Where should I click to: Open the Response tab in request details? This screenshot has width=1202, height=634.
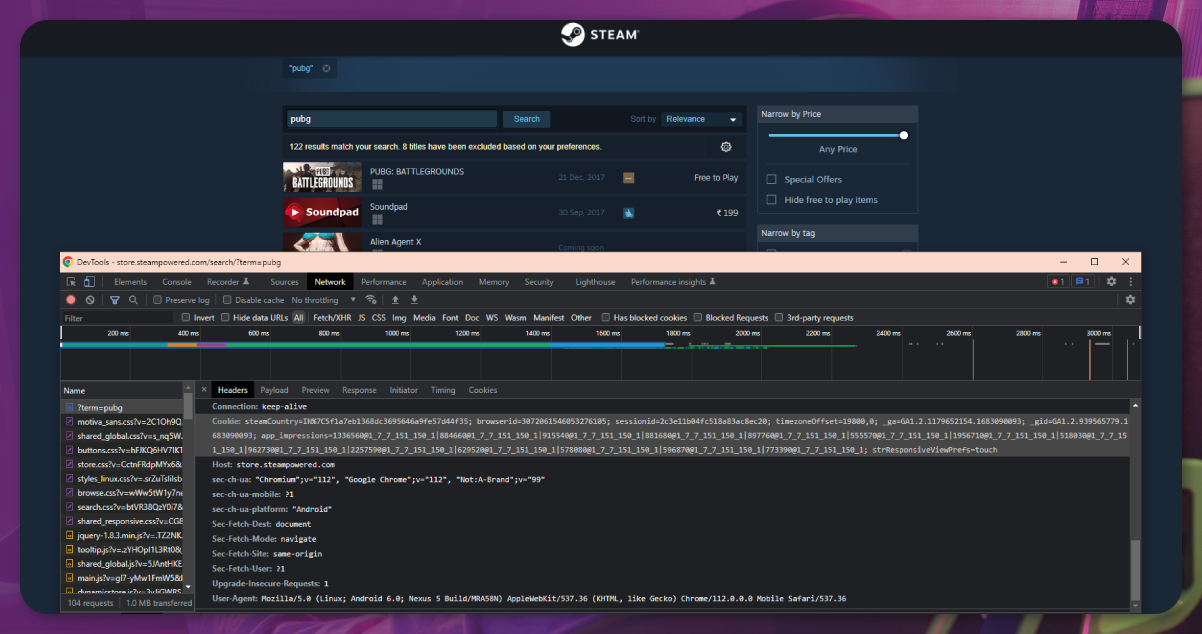[359, 390]
